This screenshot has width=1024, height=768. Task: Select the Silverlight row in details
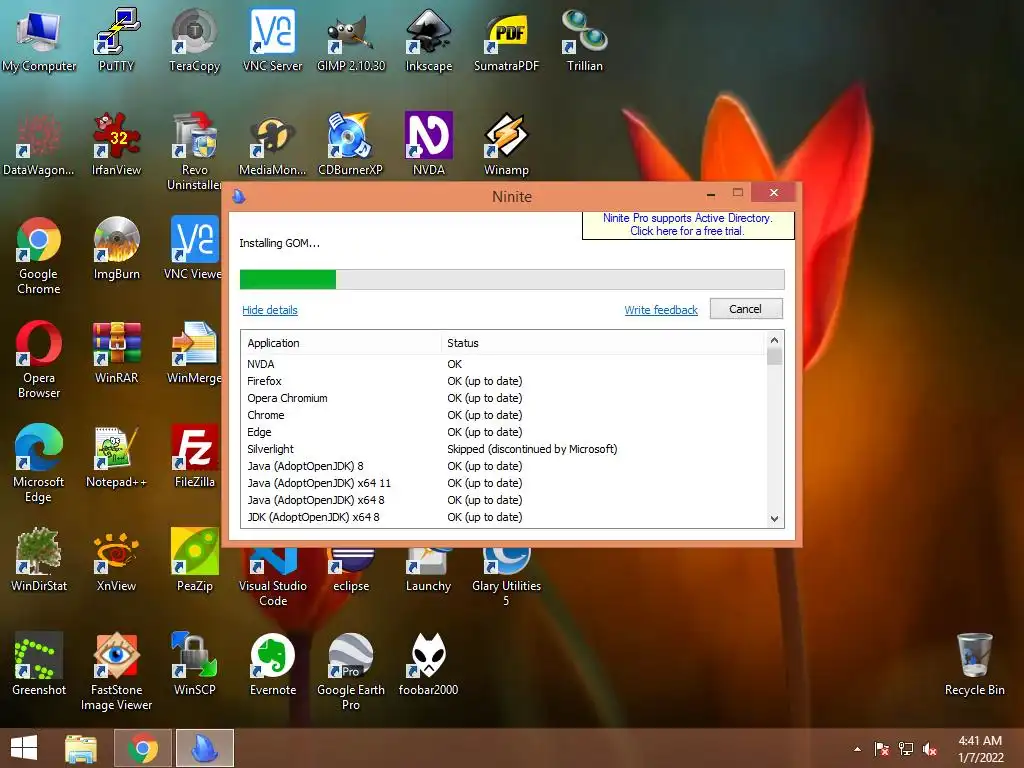tap(503, 449)
